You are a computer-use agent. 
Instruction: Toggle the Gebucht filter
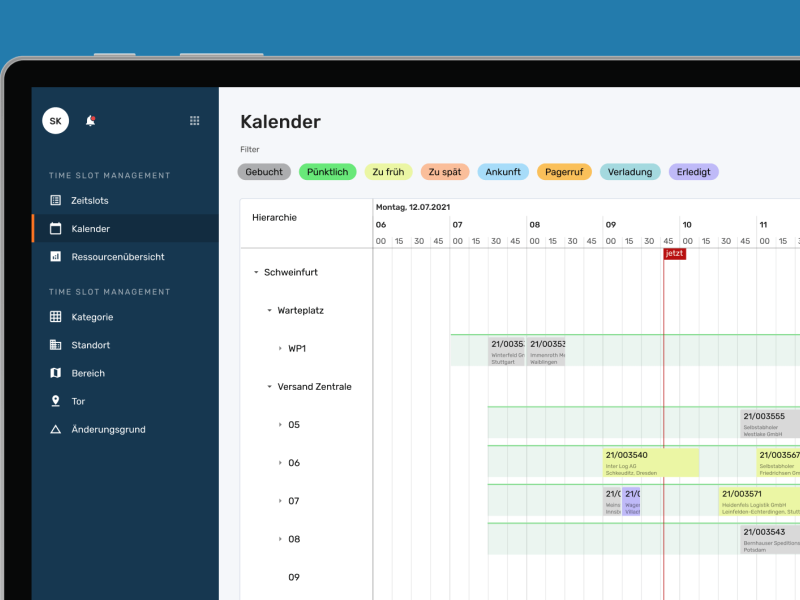(x=263, y=171)
